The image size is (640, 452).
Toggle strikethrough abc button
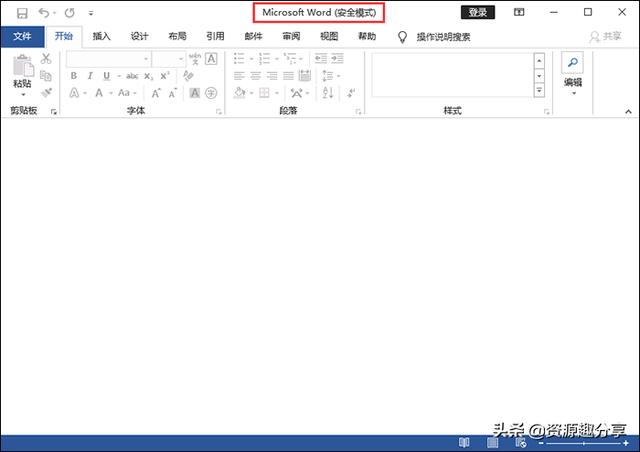coord(132,76)
